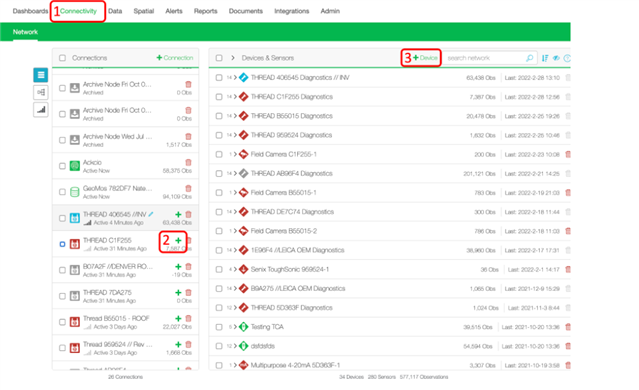
Task: Open the Dashboards menu
Action: [30, 11]
